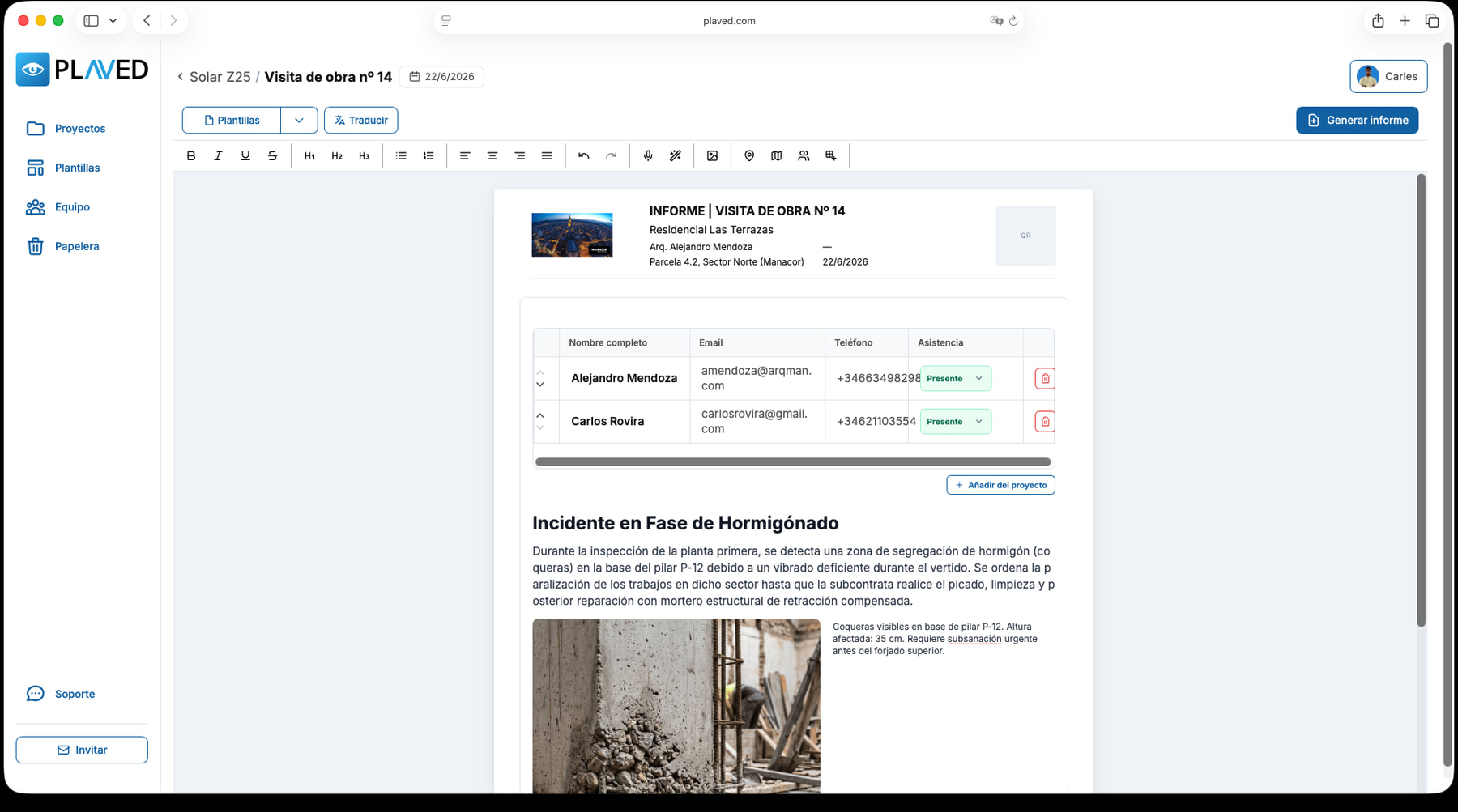The width and height of the screenshot is (1458, 812).
Task: Click the Invitar button
Action: point(82,750)
